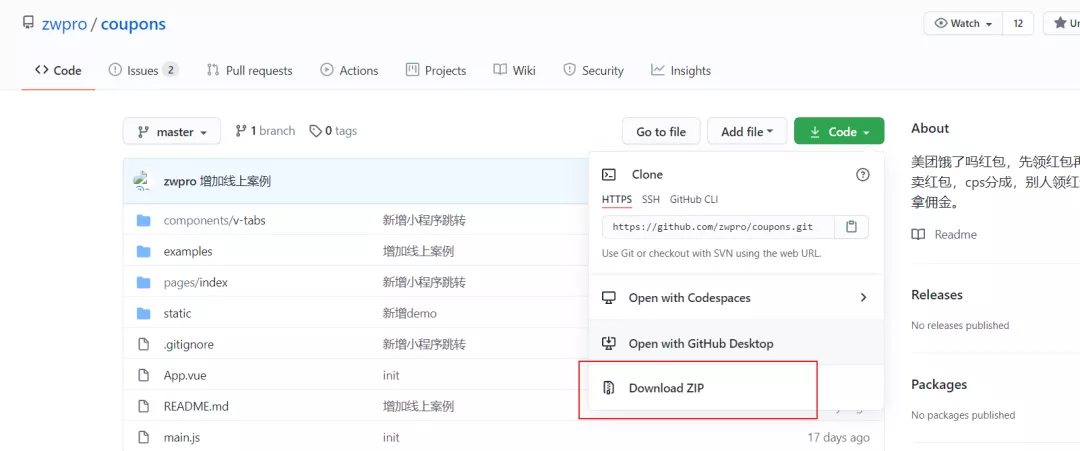Click the Codespaces monitor icon

click(608, 298)
